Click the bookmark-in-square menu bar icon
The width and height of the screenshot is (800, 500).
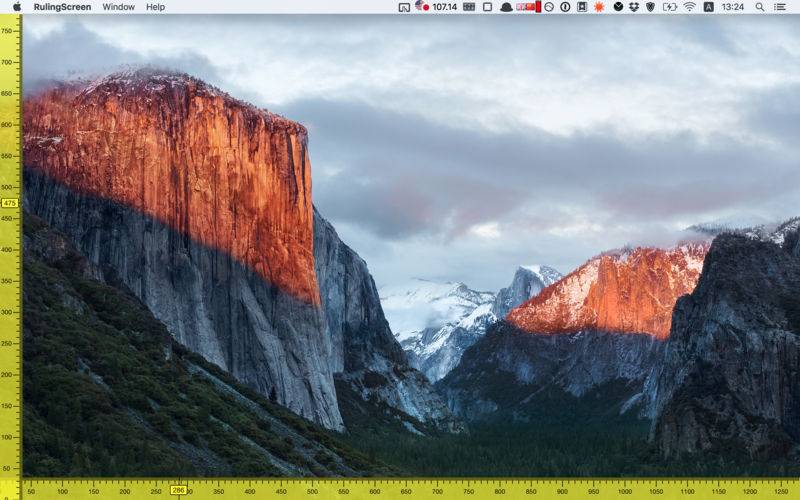click(582, 7)
